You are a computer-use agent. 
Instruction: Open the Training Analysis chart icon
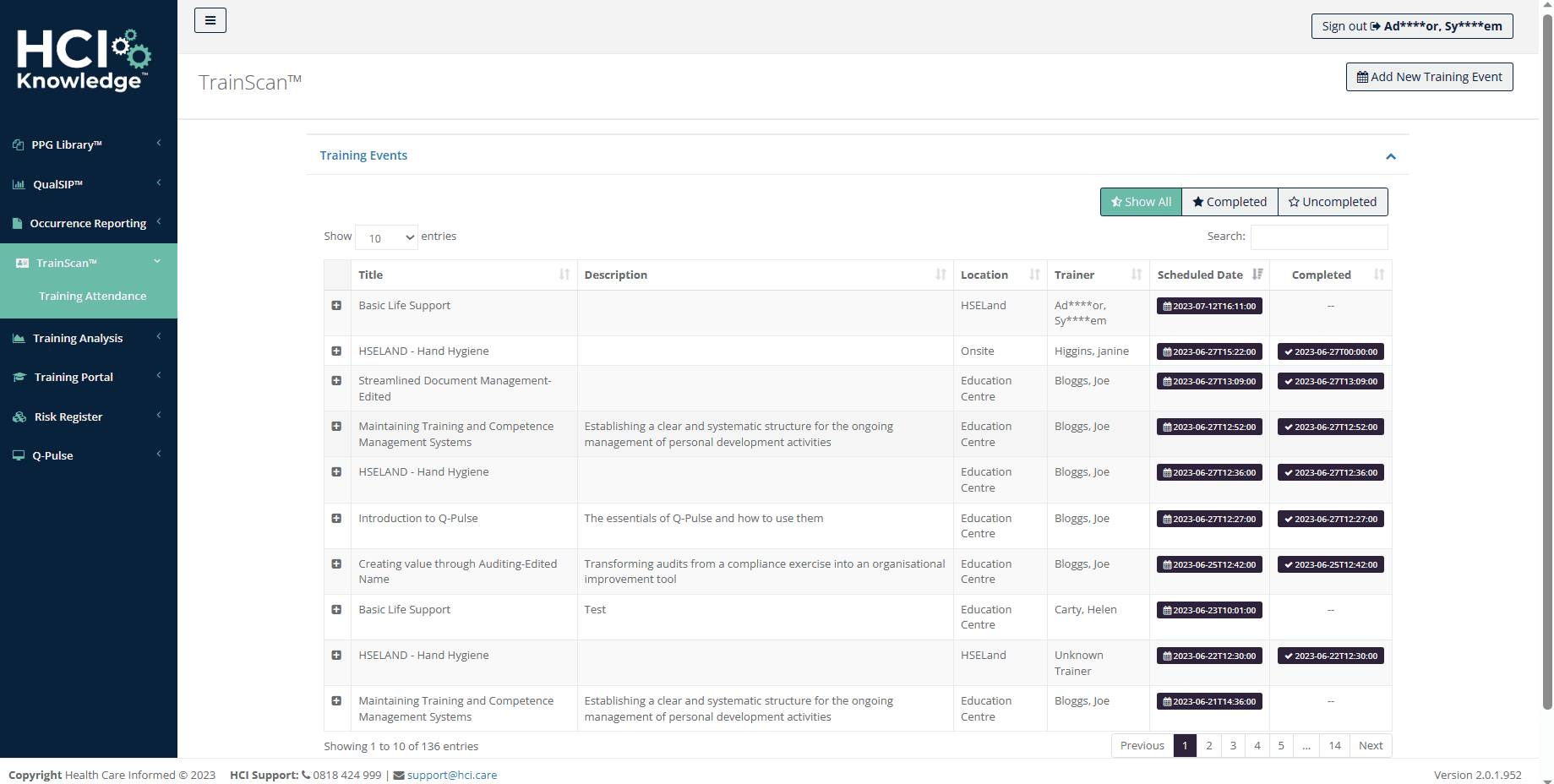tap(18, 337)
